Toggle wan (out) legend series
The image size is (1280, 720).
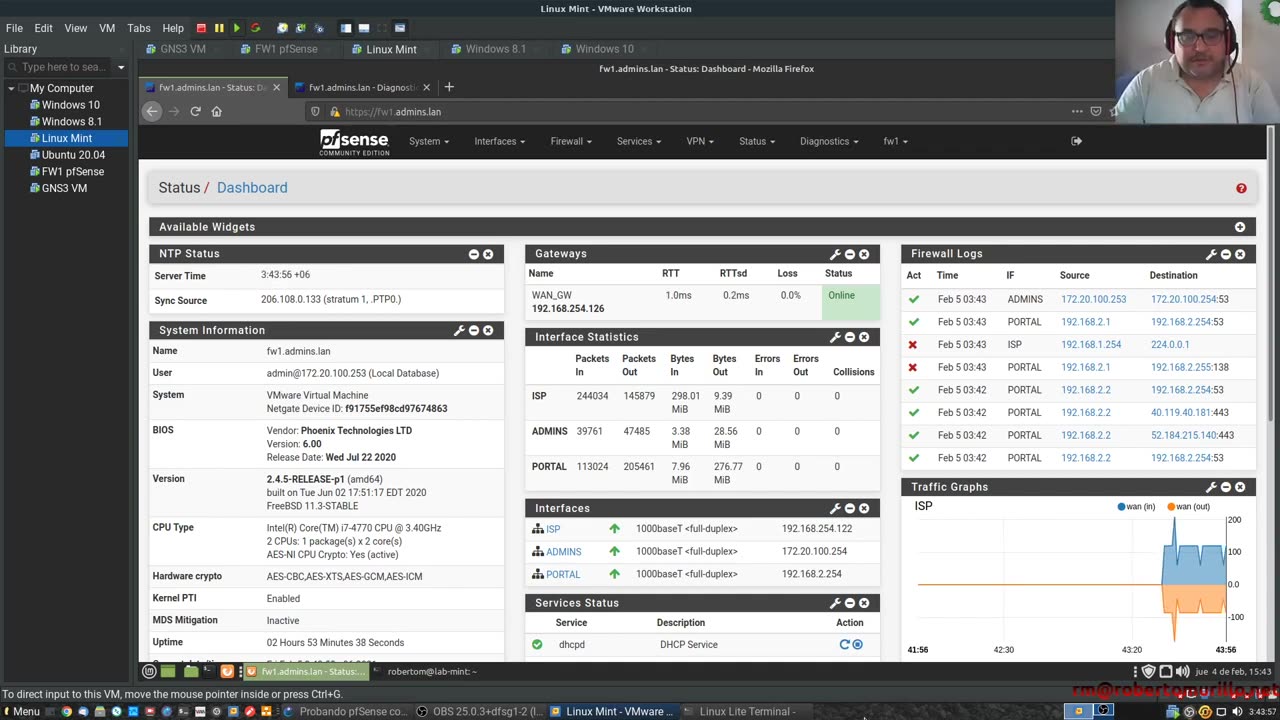coord(1189,507)
